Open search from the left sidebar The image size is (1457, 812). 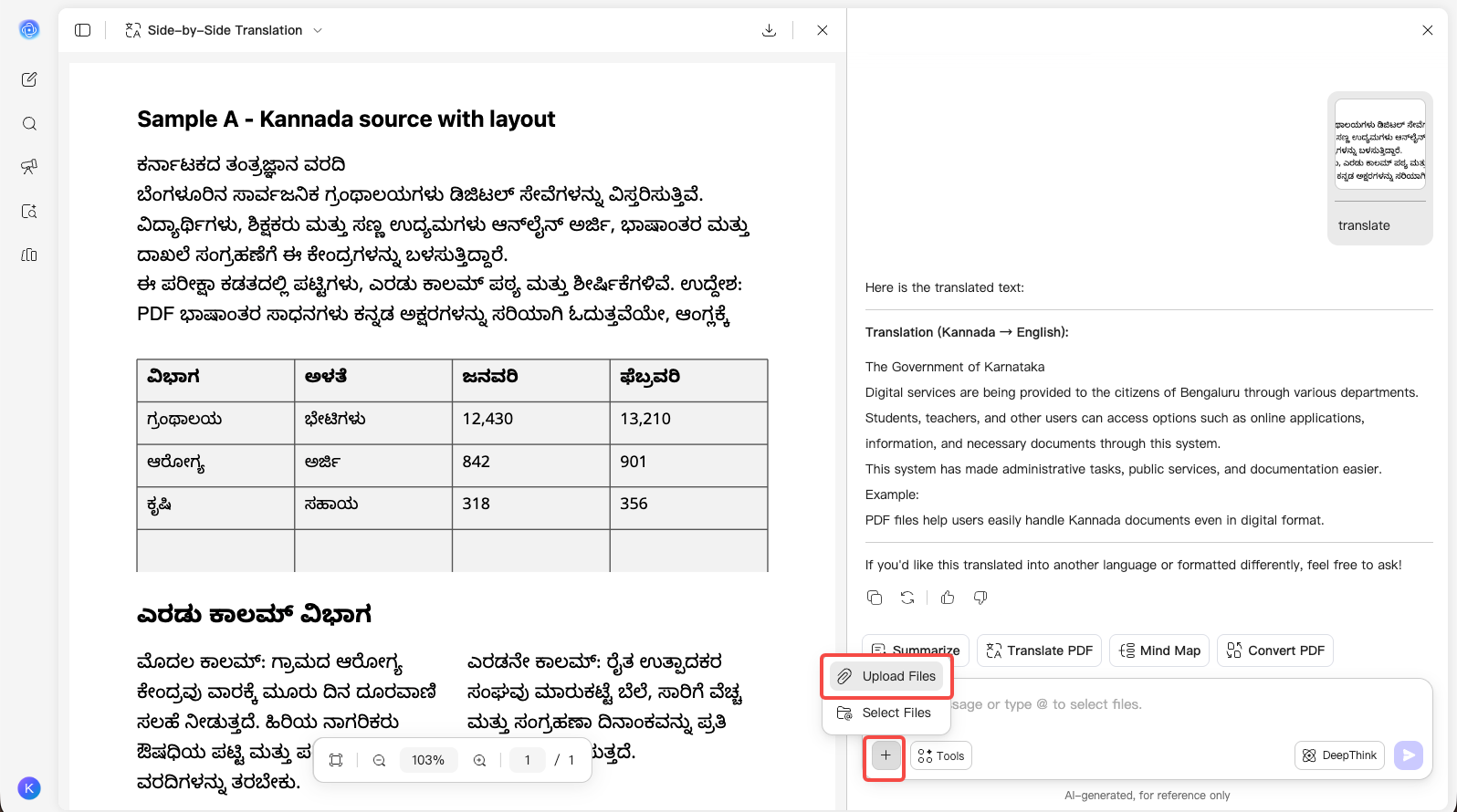point(29,123)
